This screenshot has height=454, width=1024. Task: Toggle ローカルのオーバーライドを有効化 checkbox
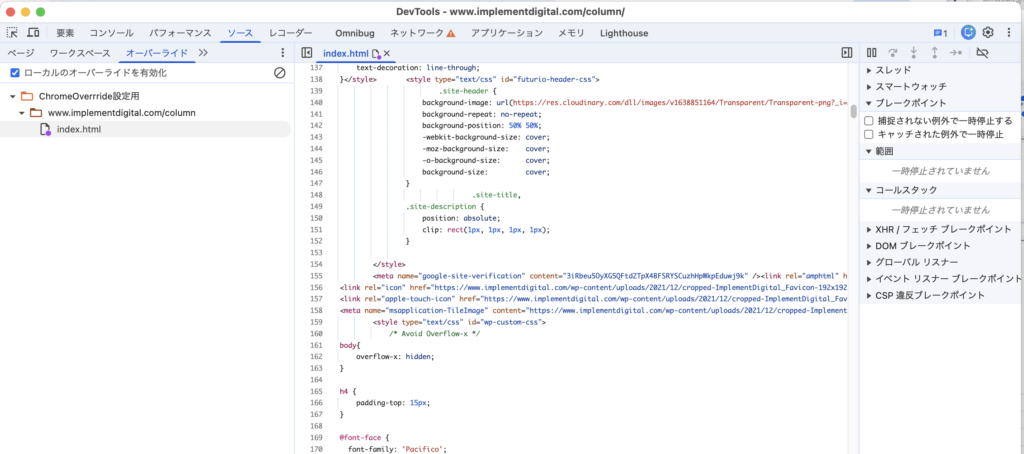tap(14, 73)
